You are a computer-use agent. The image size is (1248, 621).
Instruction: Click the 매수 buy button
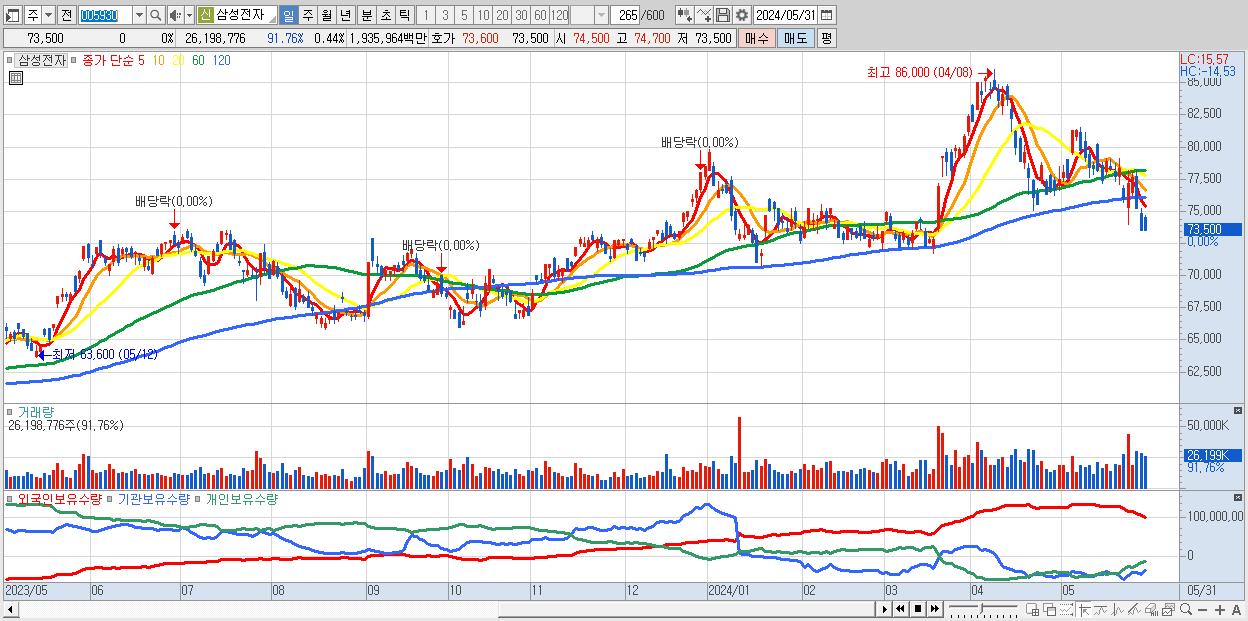click(x=756, y=38)
